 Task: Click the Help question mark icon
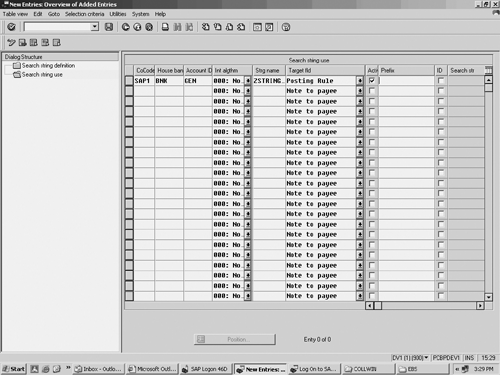[x=286, y=27]
